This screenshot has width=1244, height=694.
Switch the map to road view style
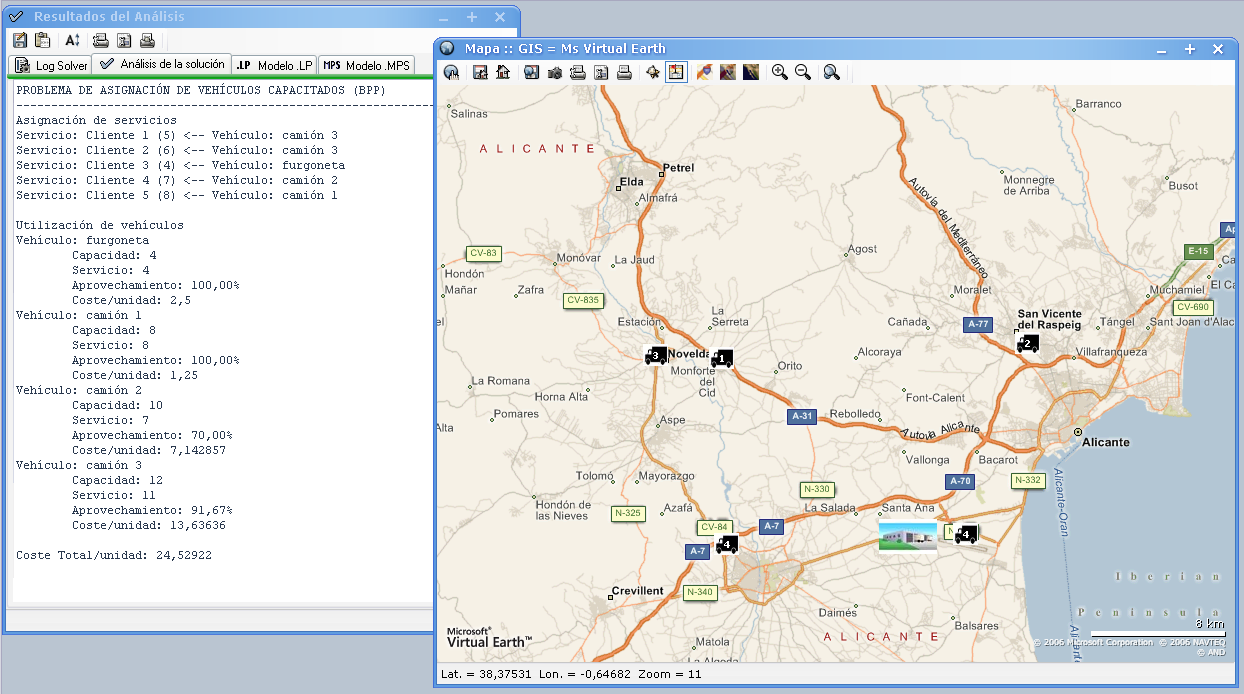pyautogui.click(x=704, y=72)
